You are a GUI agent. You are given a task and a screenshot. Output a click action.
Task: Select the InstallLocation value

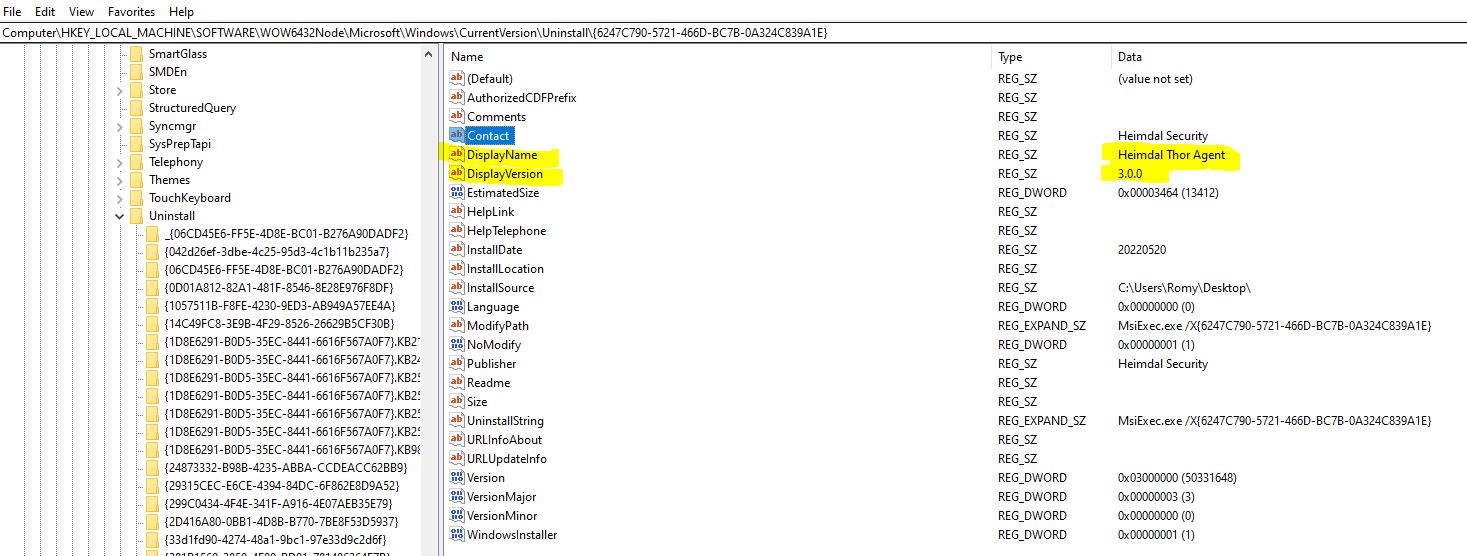point(505,269)
